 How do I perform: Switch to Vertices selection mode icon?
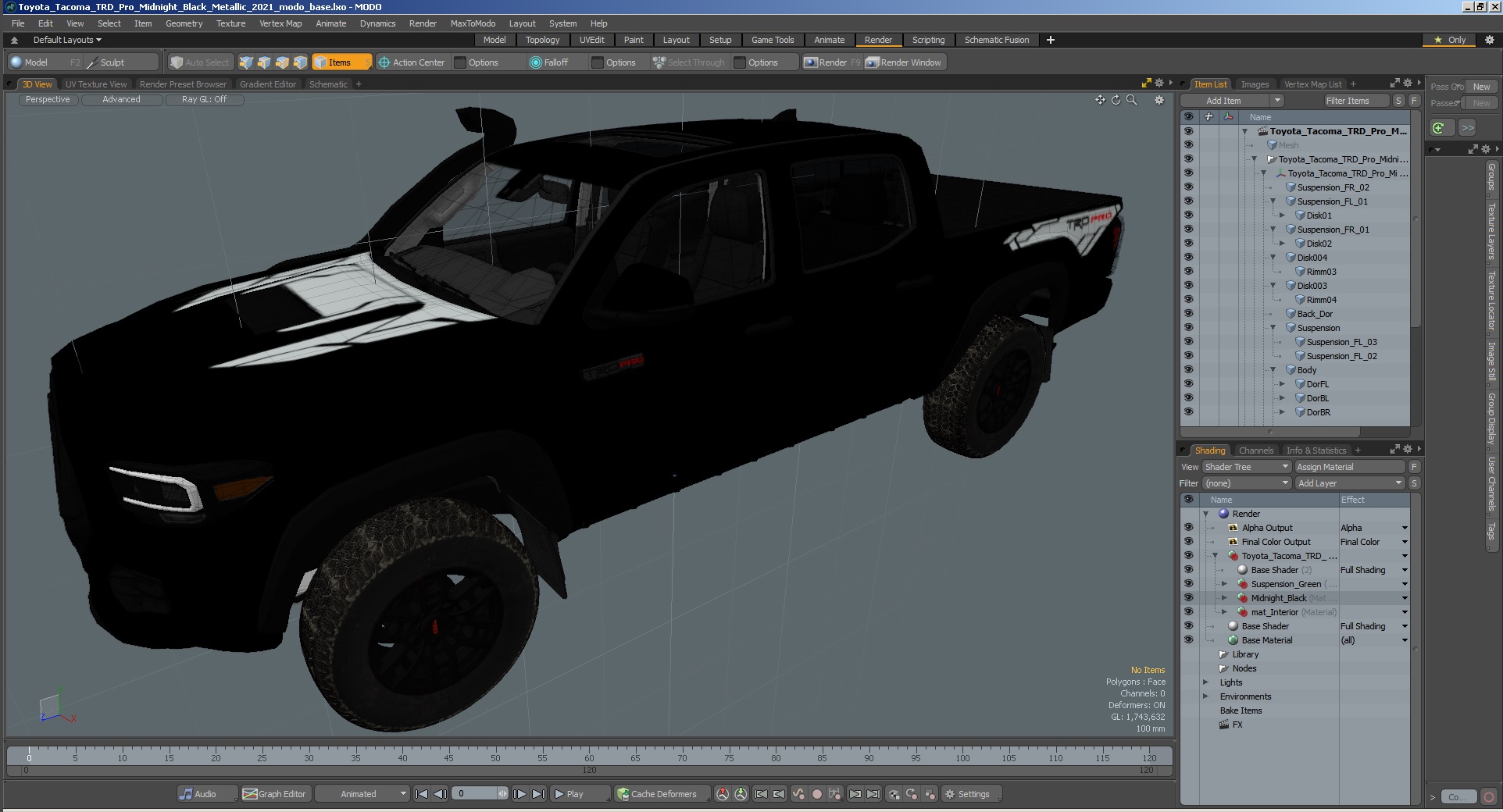click(x=246, y=62)
